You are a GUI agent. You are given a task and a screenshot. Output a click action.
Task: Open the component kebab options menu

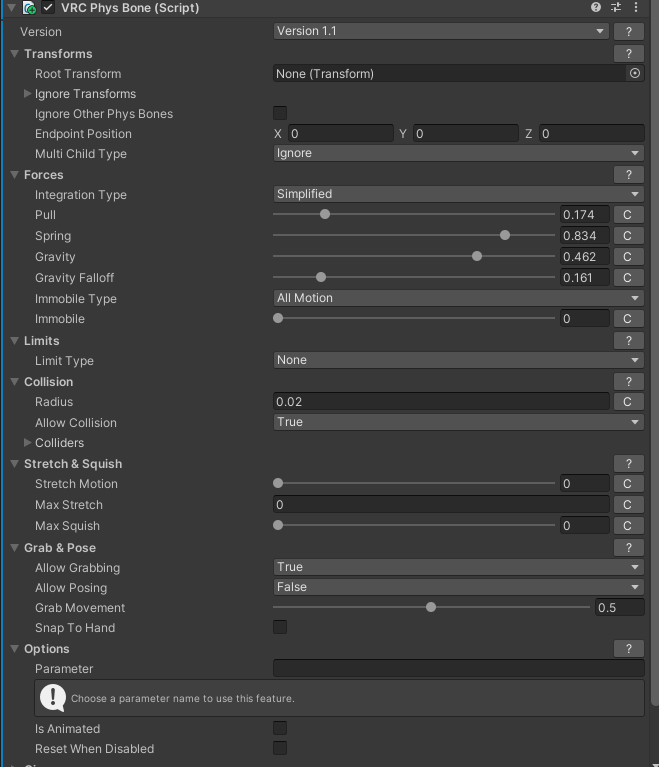[637, 8]
